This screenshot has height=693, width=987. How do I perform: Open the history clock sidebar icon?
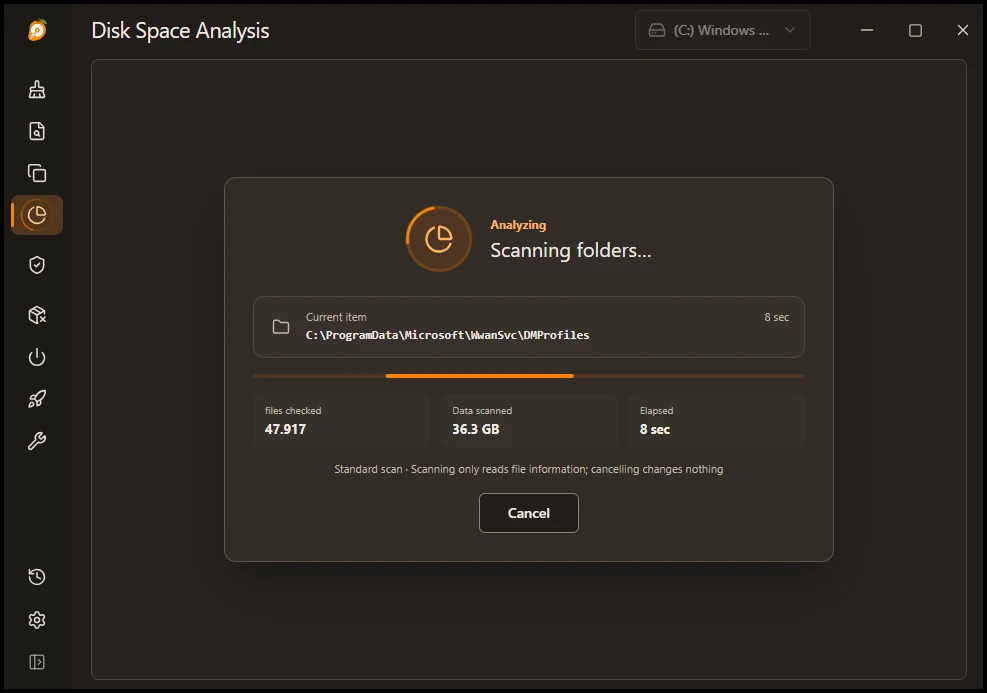click(37, 577)
